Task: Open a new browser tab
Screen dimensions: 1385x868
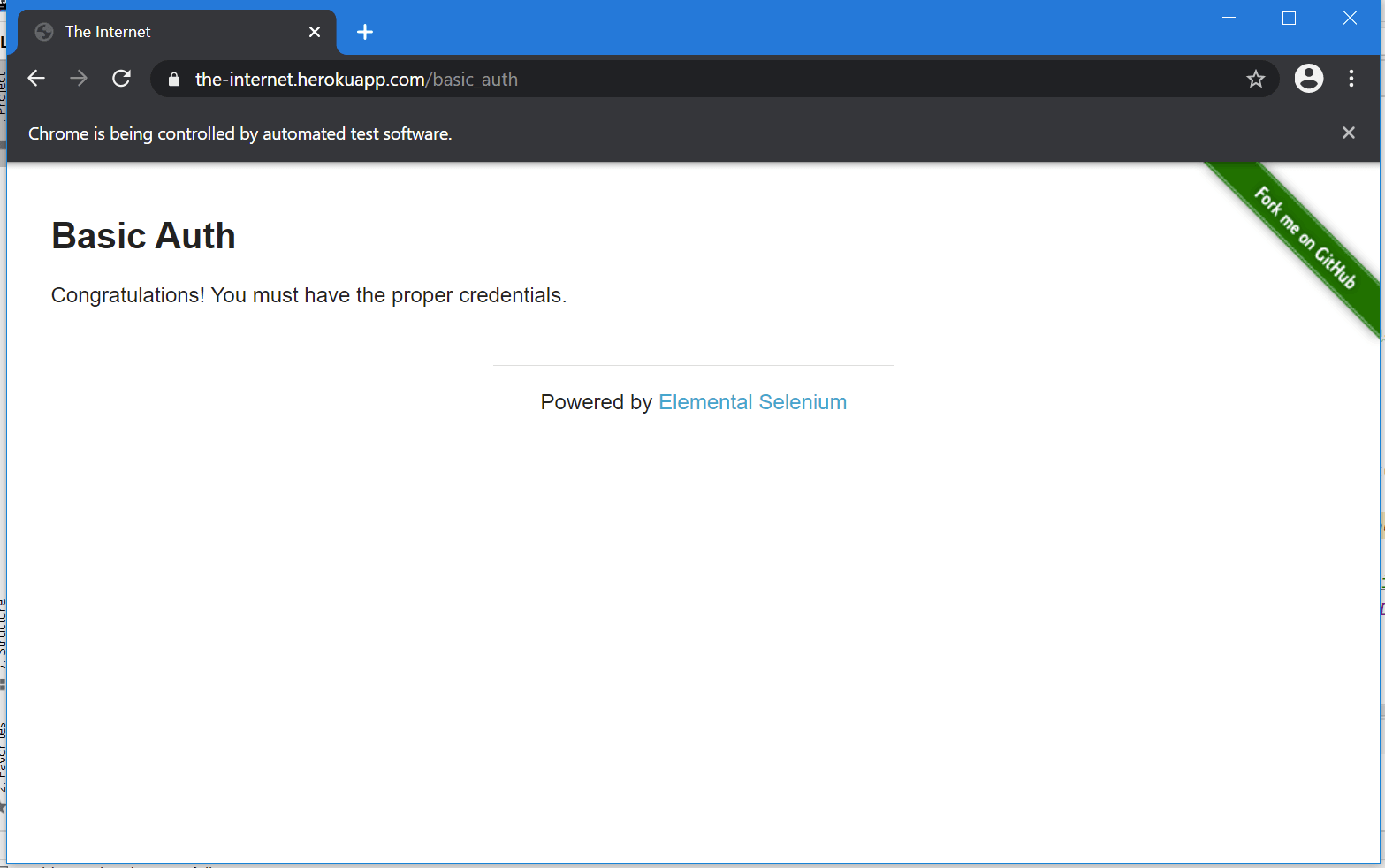Action: pos(364,31)
